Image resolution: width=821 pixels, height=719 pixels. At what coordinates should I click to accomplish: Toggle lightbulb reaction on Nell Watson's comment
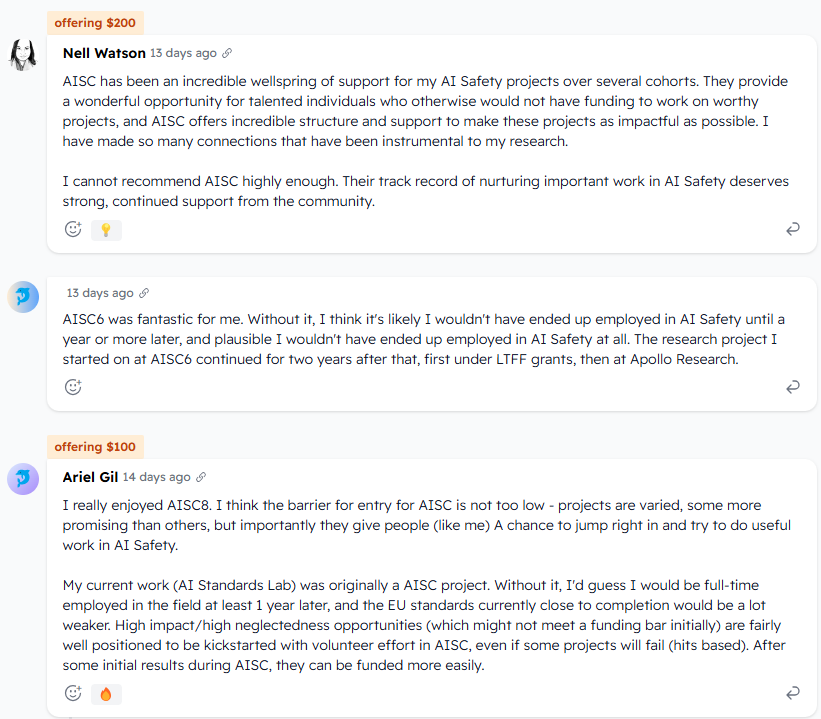(x=106, y=230)
